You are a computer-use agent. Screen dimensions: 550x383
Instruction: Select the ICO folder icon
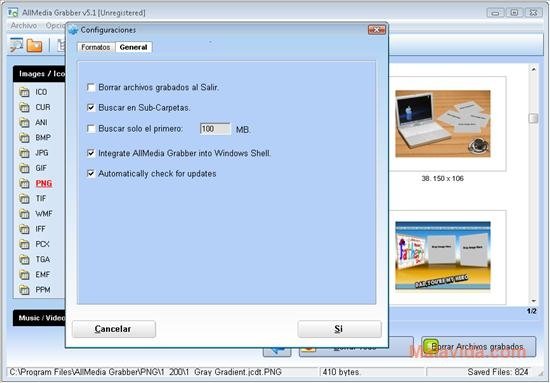[x=24, y=92]
